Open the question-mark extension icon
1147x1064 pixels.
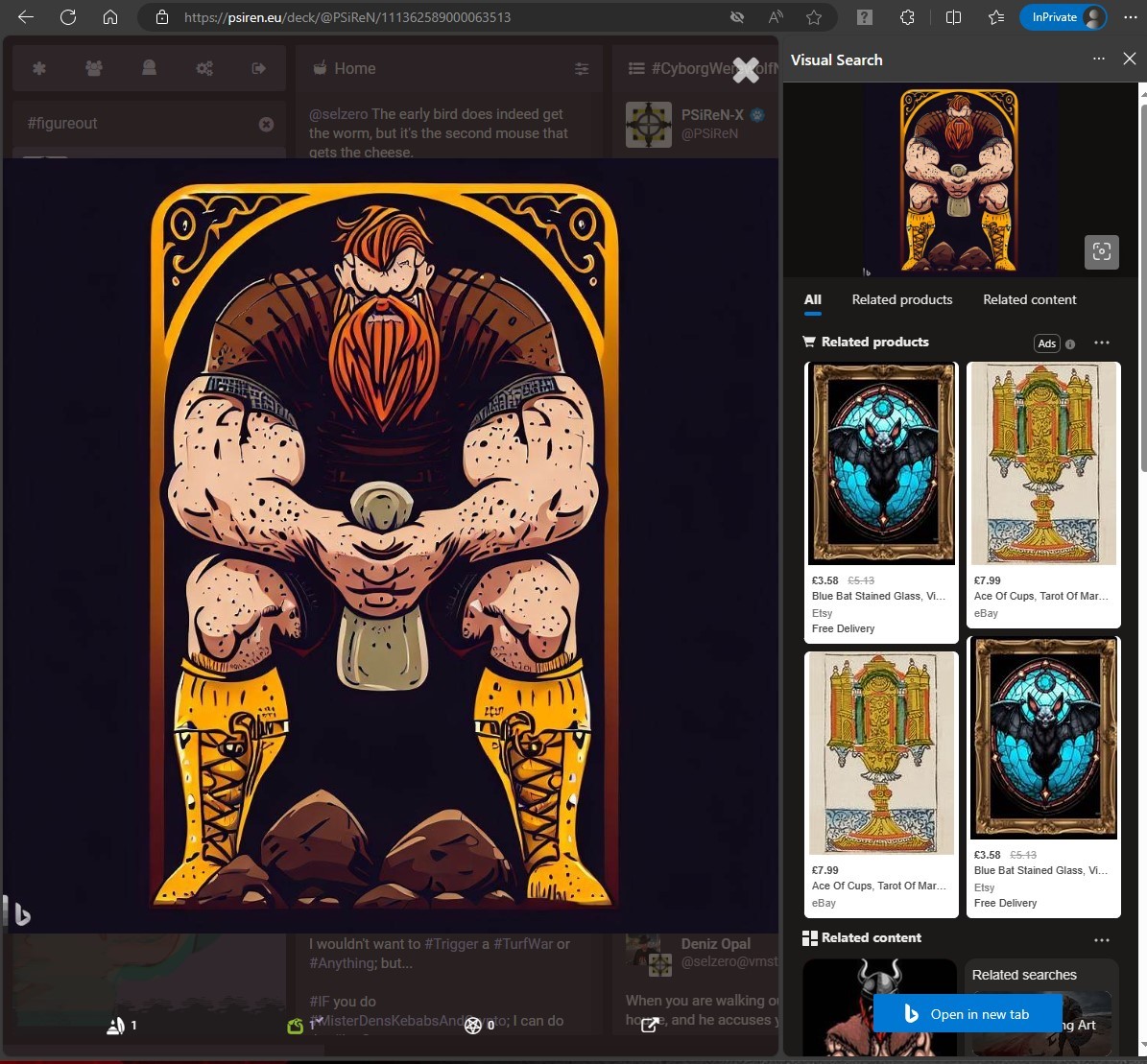[x=865, y=17]
